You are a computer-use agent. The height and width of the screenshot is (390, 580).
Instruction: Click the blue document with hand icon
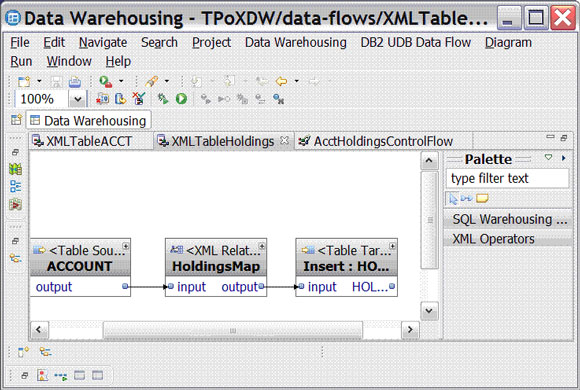pos(121,99)
